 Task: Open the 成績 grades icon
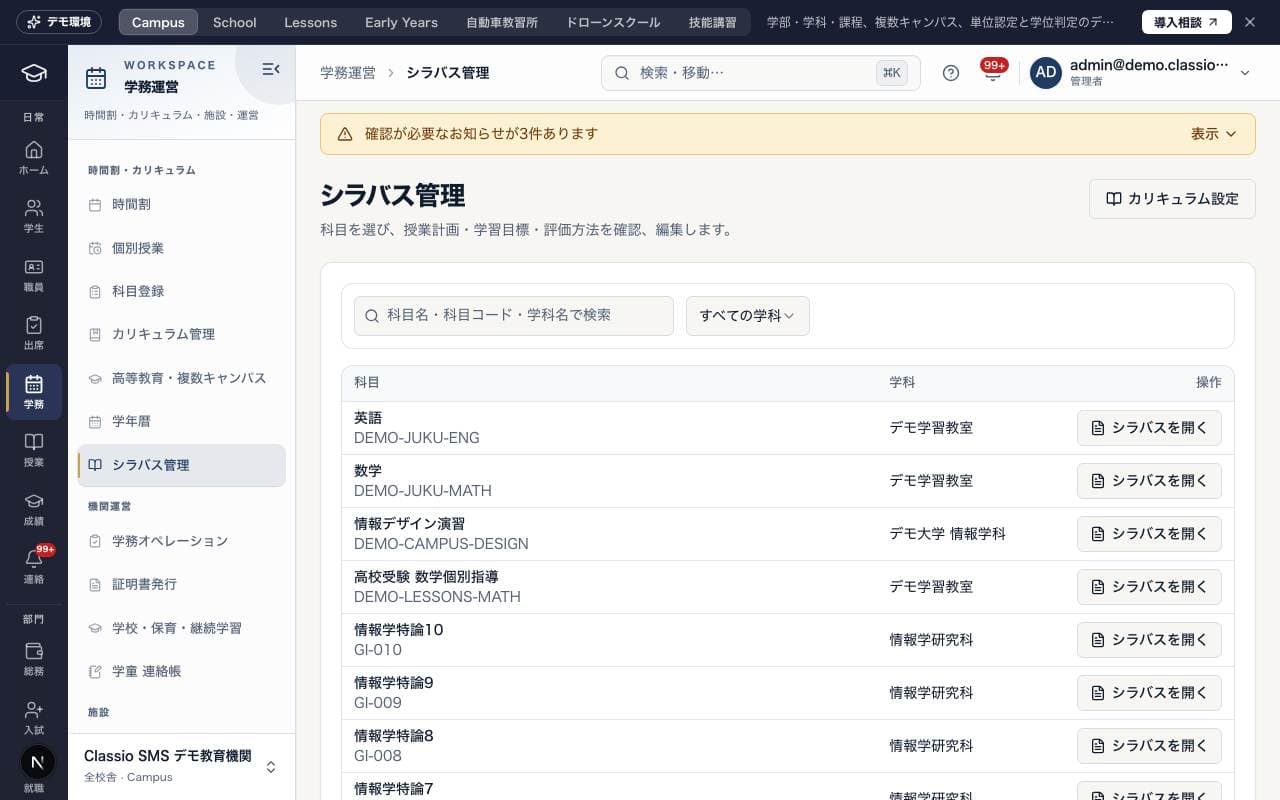click(x=34, y=509)
